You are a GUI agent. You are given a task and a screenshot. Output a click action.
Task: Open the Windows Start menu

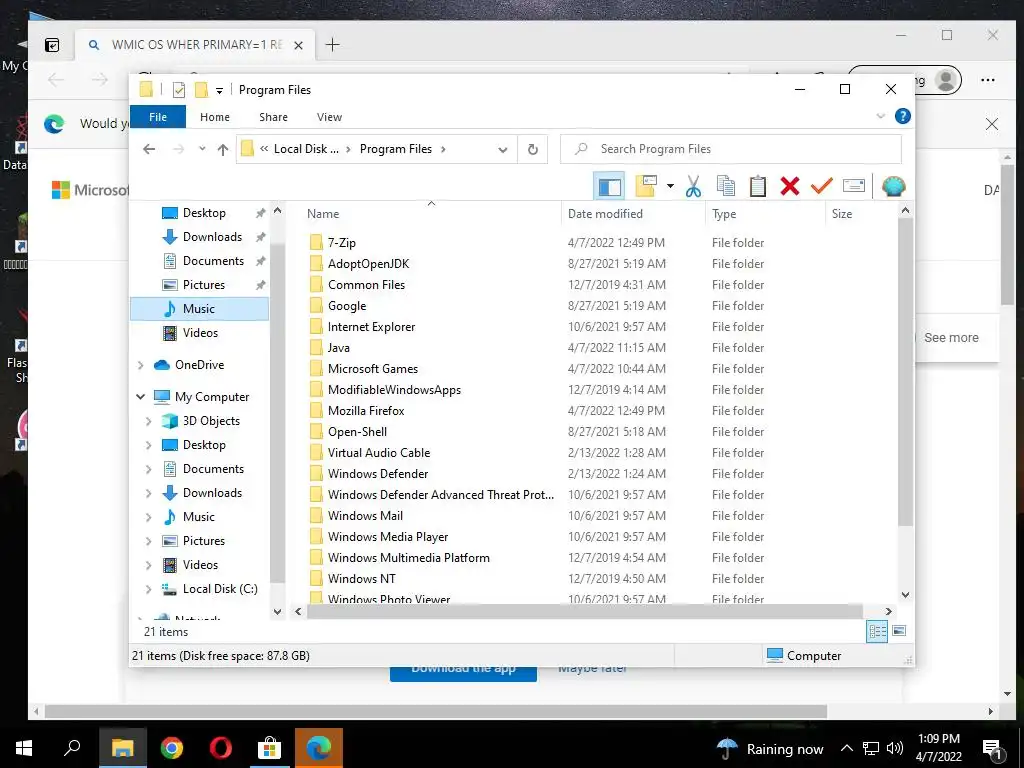[x=24, y=748]
